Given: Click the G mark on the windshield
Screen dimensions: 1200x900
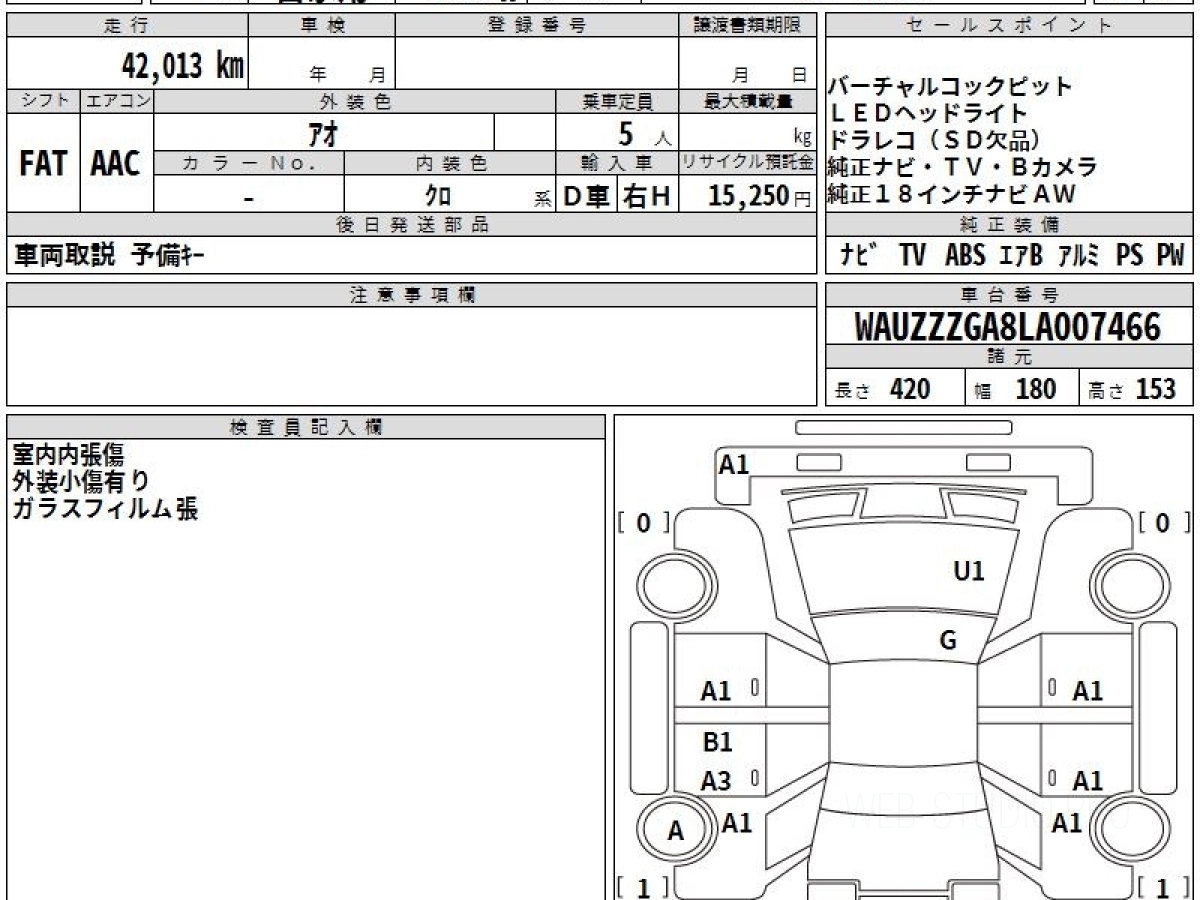Looking at the screenshot, I should click(948, 641).
